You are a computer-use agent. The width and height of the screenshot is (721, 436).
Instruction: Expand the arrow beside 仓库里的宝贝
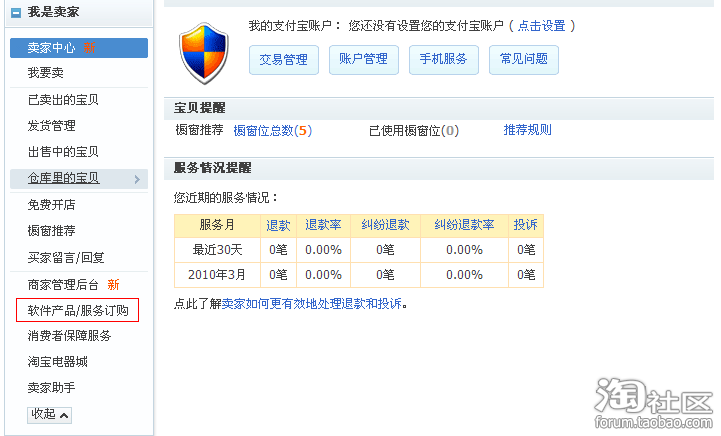pos(137,179)
